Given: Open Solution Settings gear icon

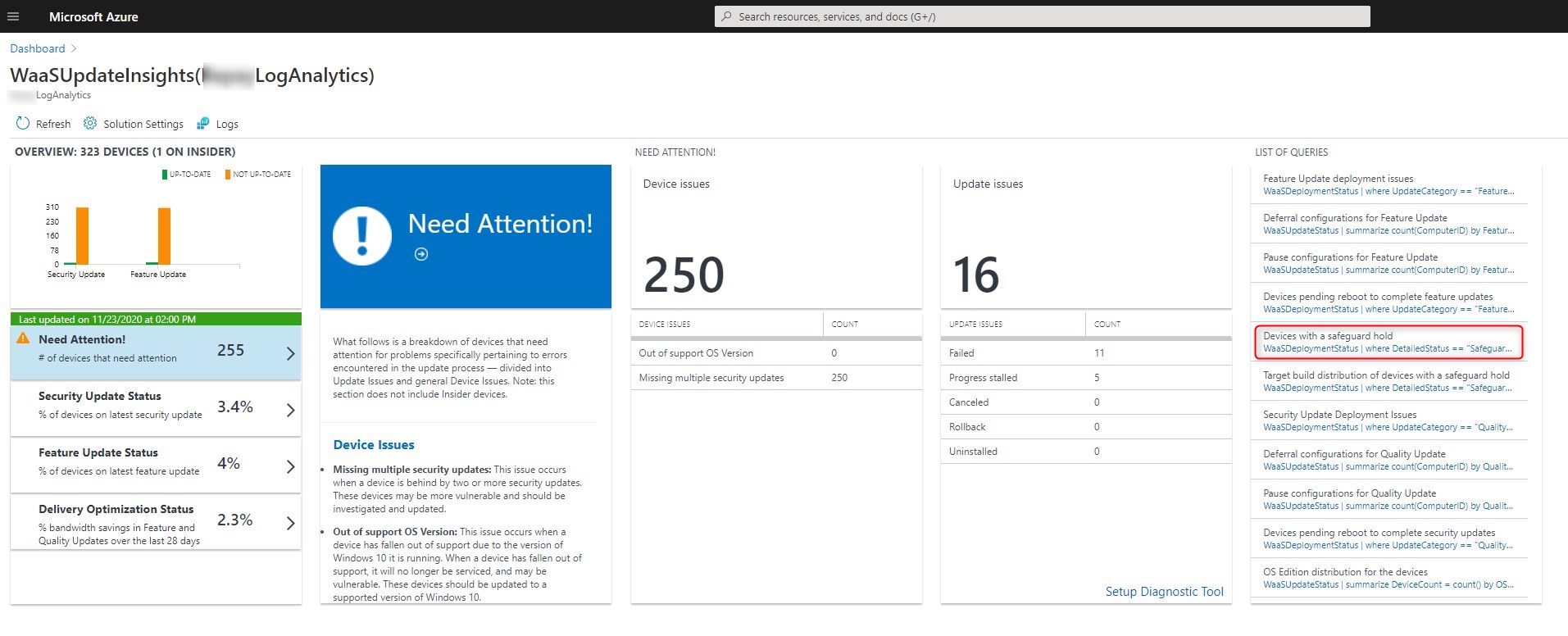Looking at the screenshot, I should [x=90, y=124].
